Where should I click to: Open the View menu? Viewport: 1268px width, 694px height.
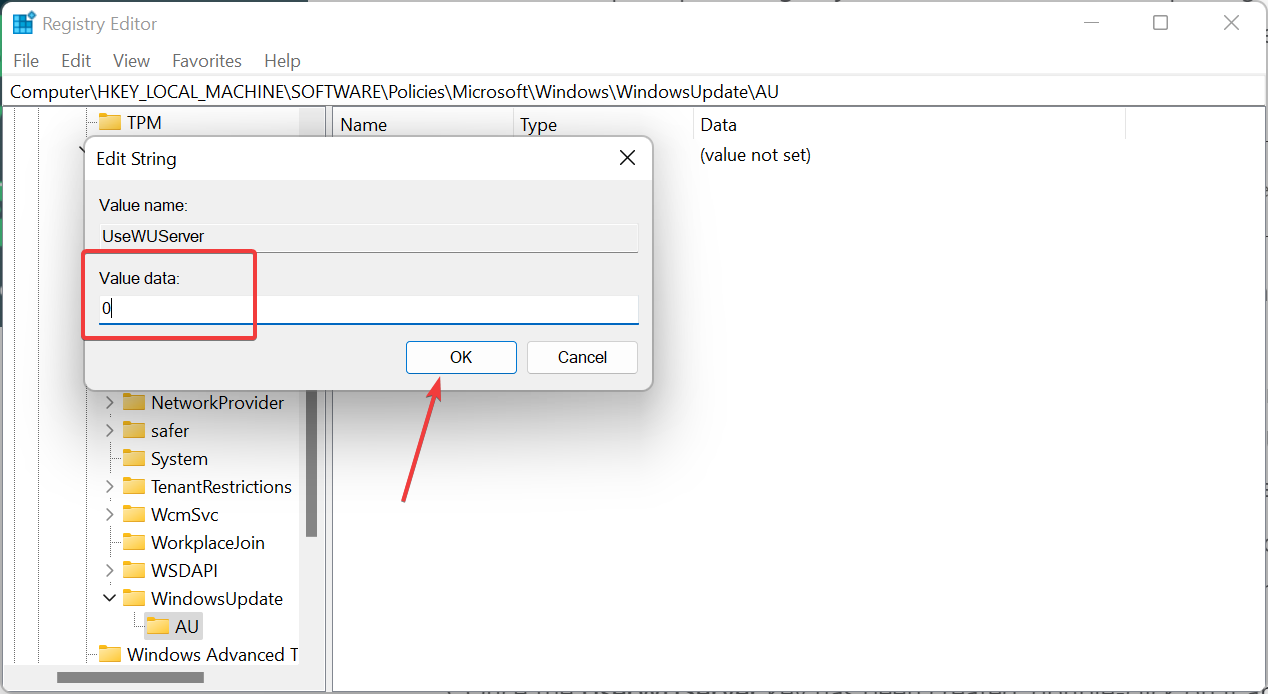(131, 61)
